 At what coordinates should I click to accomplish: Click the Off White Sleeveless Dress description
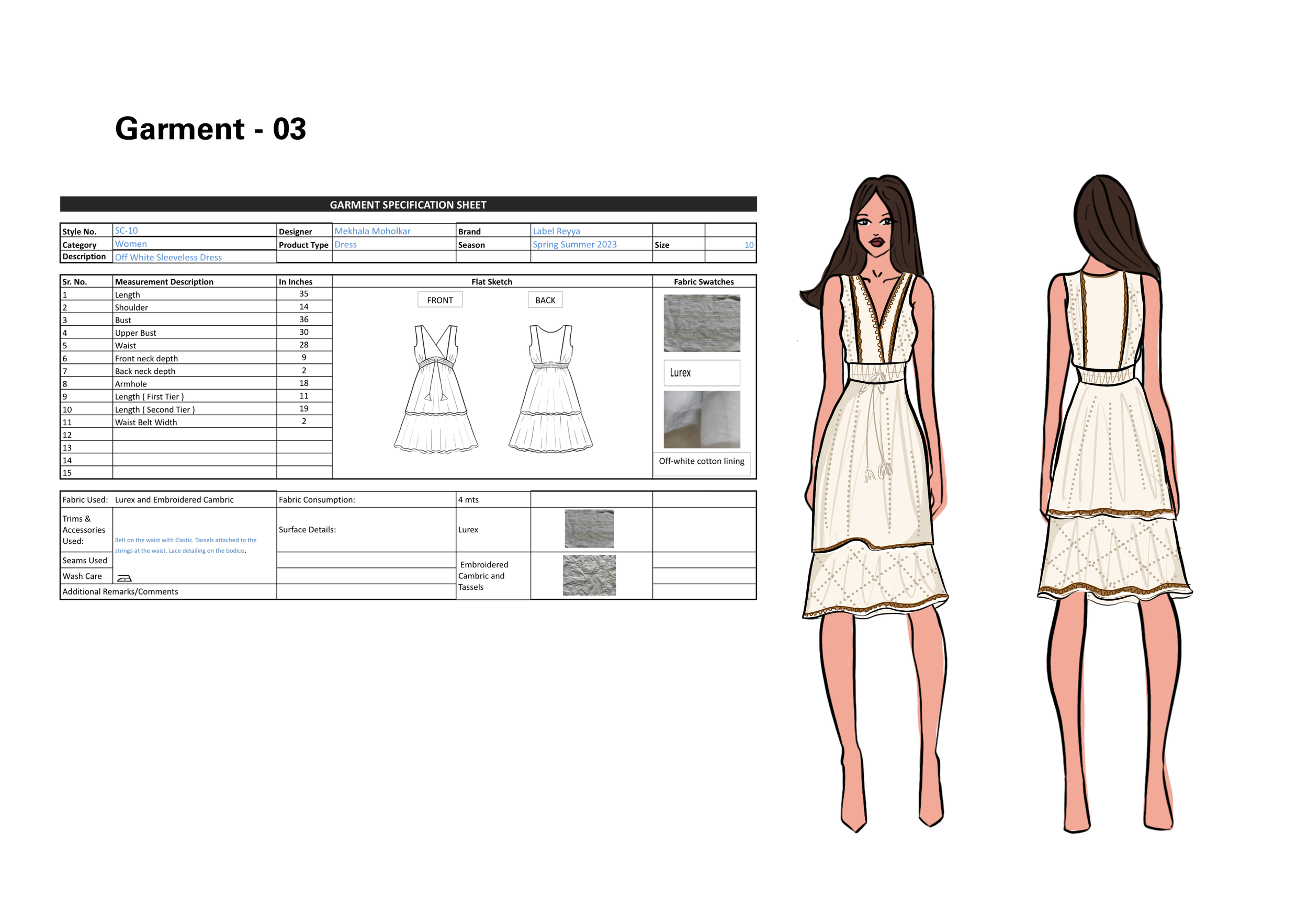[x=168, y=257]
